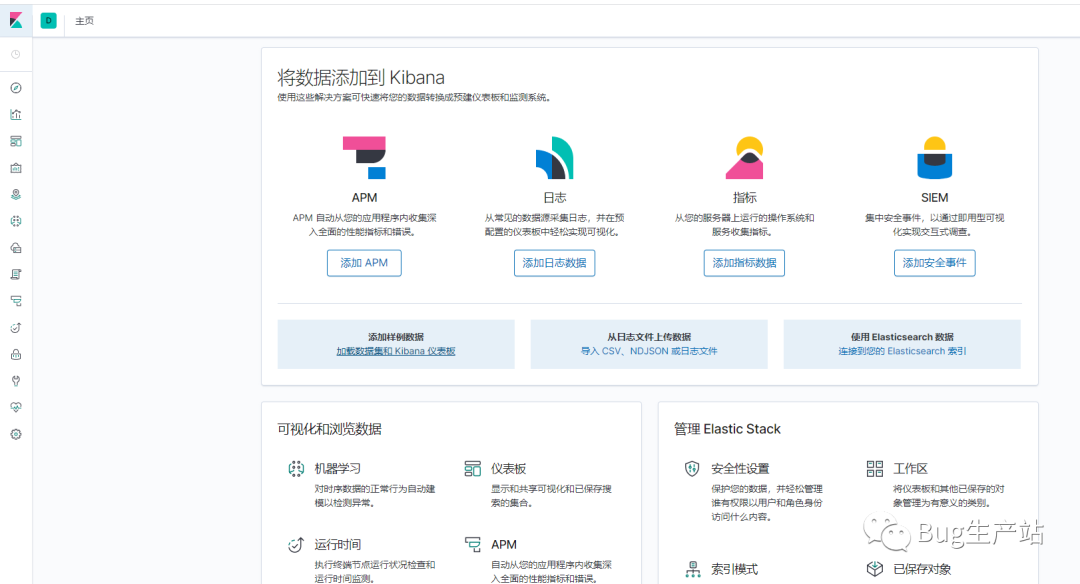Open 导入 CSV、NDJSON 或日志文件 link

click(x=649, y=351)
